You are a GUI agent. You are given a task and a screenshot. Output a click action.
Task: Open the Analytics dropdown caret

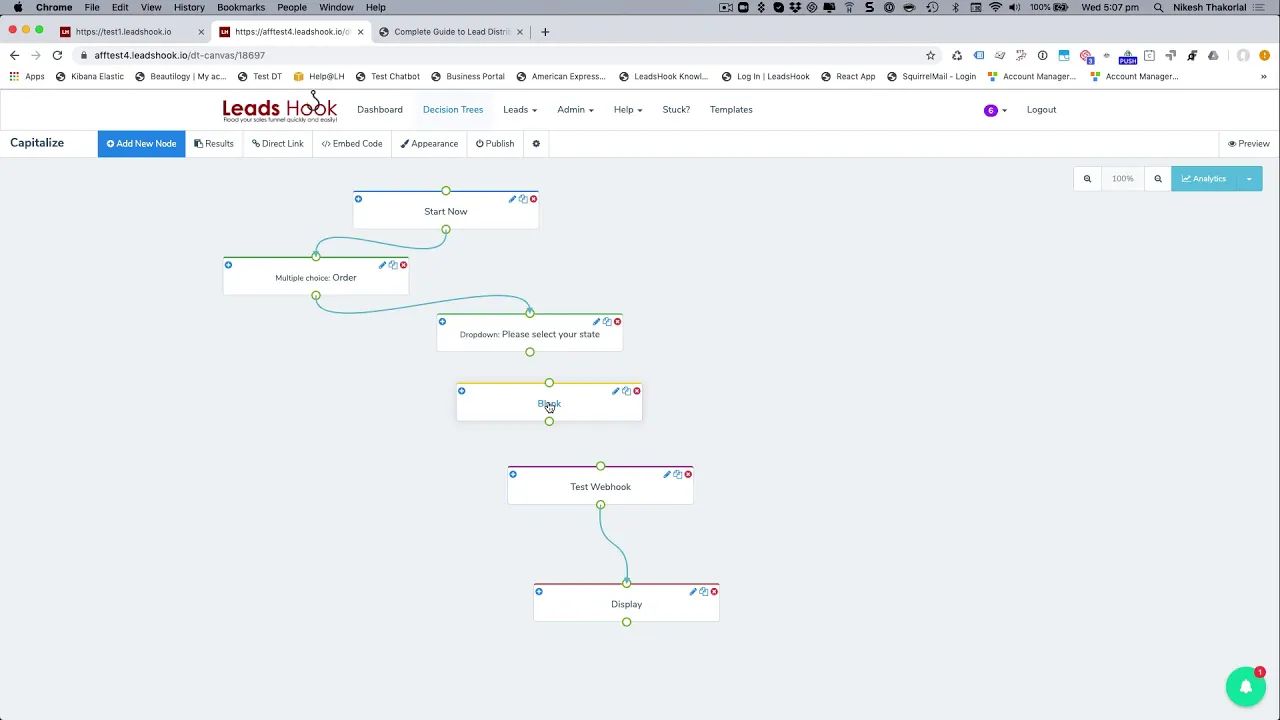[1249, 179]
